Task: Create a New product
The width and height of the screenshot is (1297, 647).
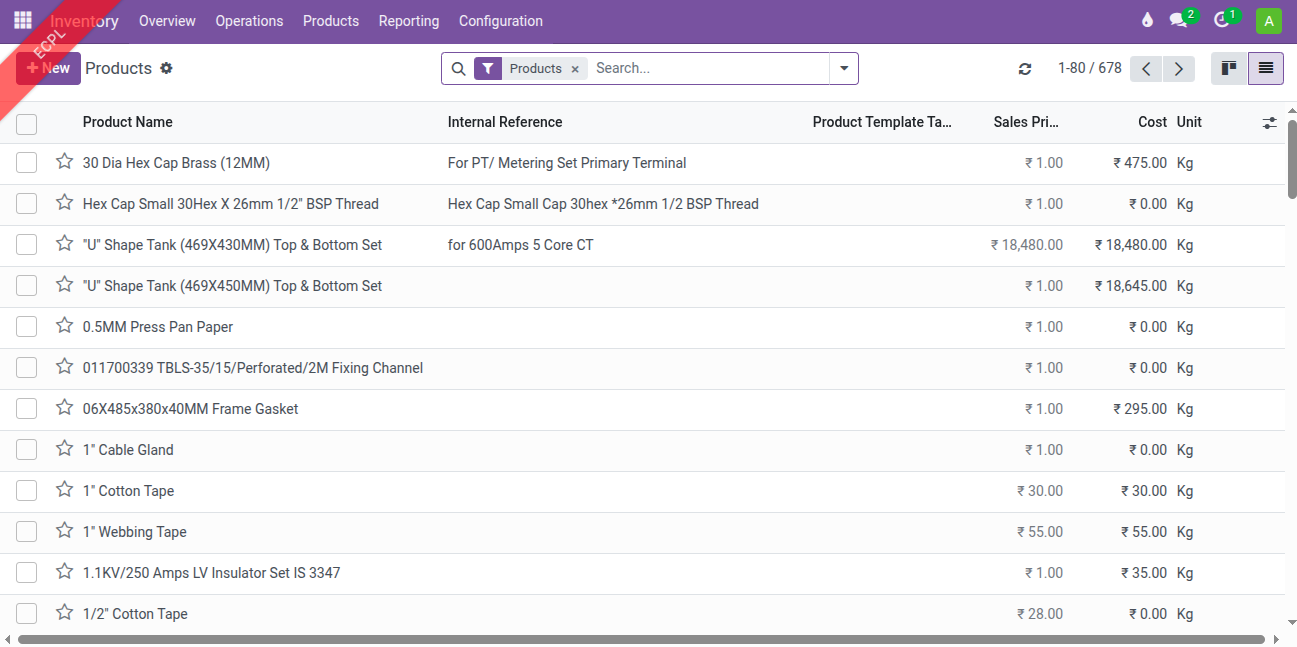Action: pyautogui.click(x=49, y=68)
